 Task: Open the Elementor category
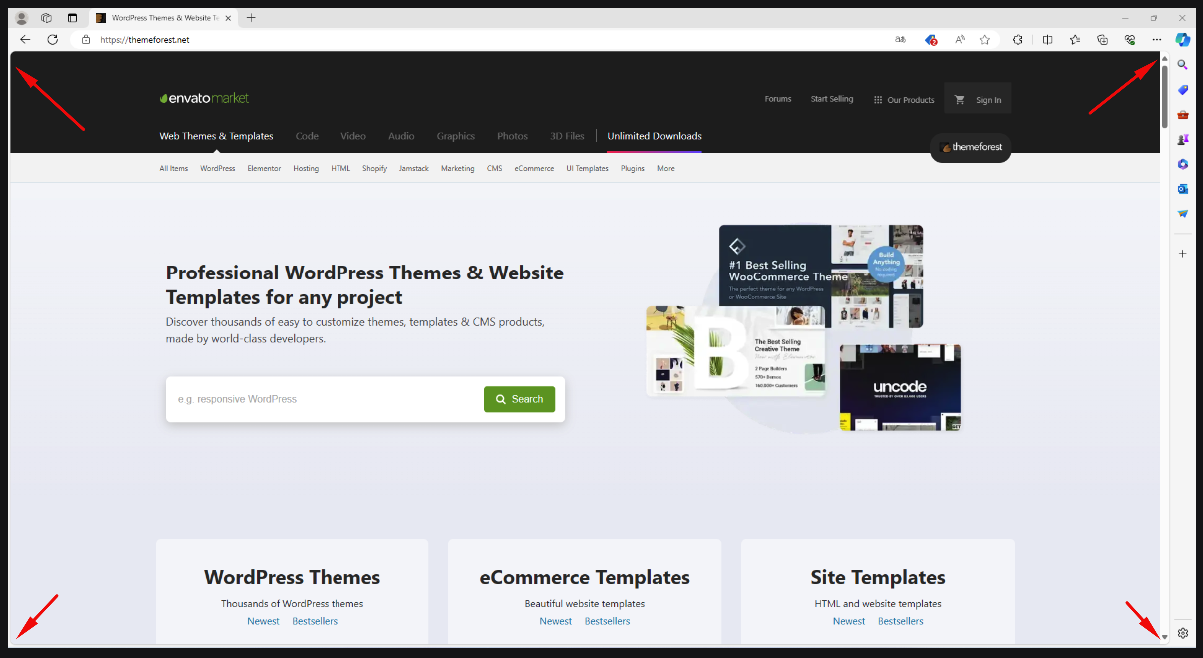pos(264,168)
